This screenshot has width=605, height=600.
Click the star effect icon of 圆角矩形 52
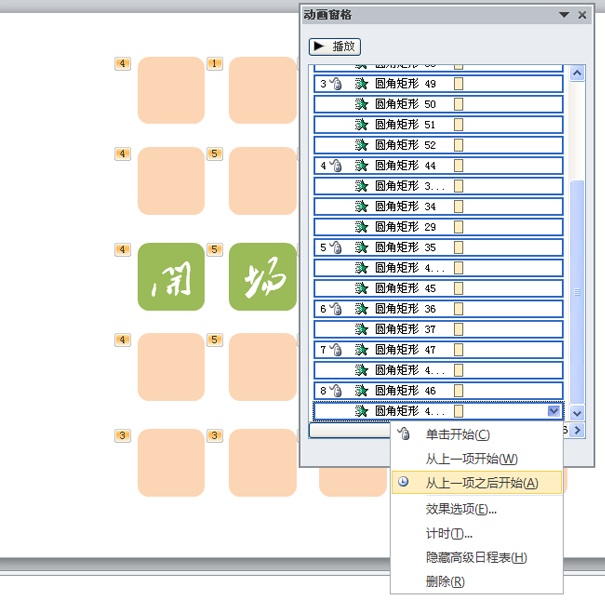coord(362,145)
